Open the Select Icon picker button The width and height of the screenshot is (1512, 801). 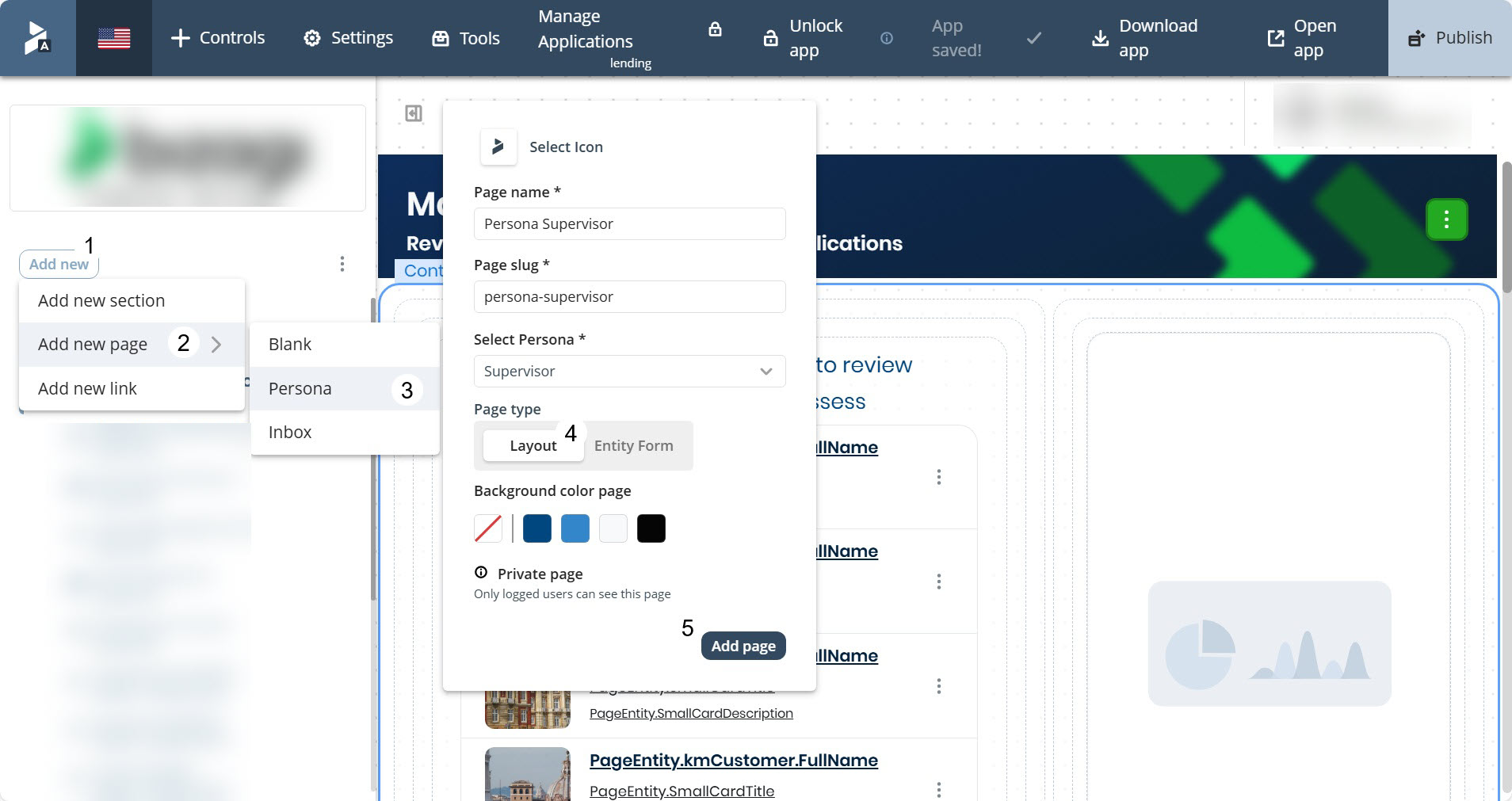[498, 147]
